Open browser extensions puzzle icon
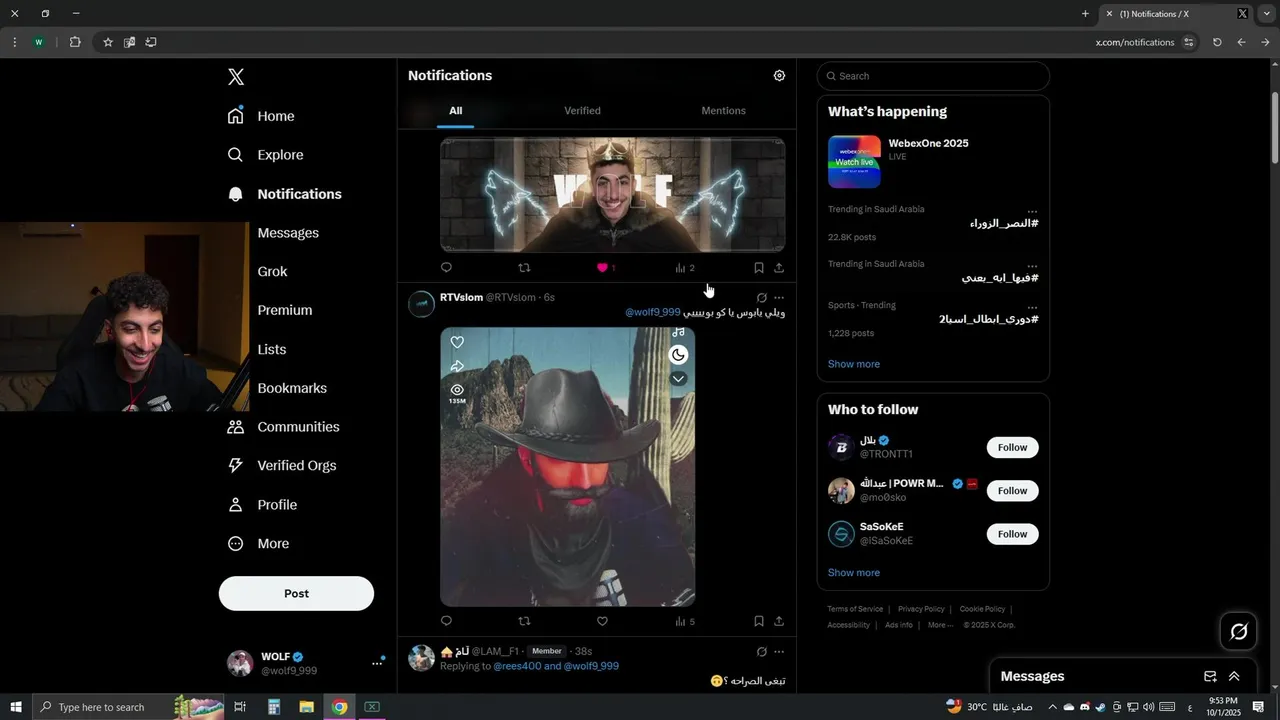Viewport: 1280px width, 720px height. 75,42
